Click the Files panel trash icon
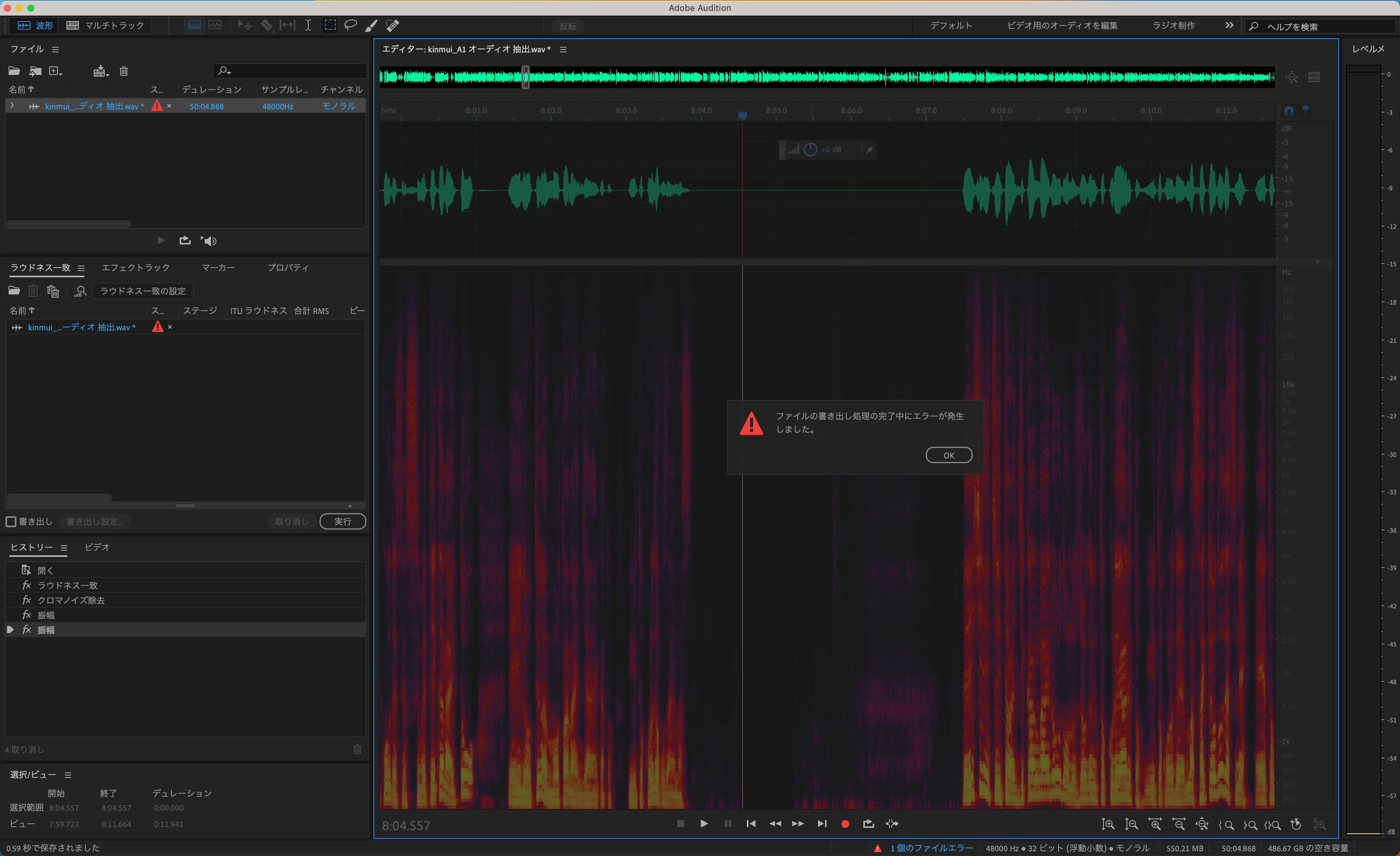The width and height of the screenshot is (1400, 856). 124,71
